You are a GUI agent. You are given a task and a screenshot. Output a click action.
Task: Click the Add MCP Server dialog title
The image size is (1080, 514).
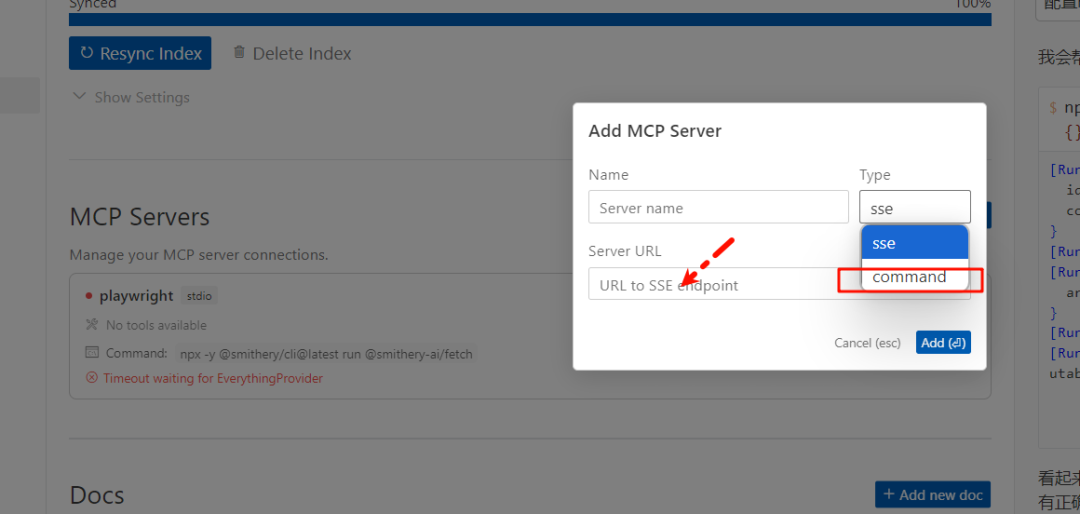pos(655,131)
